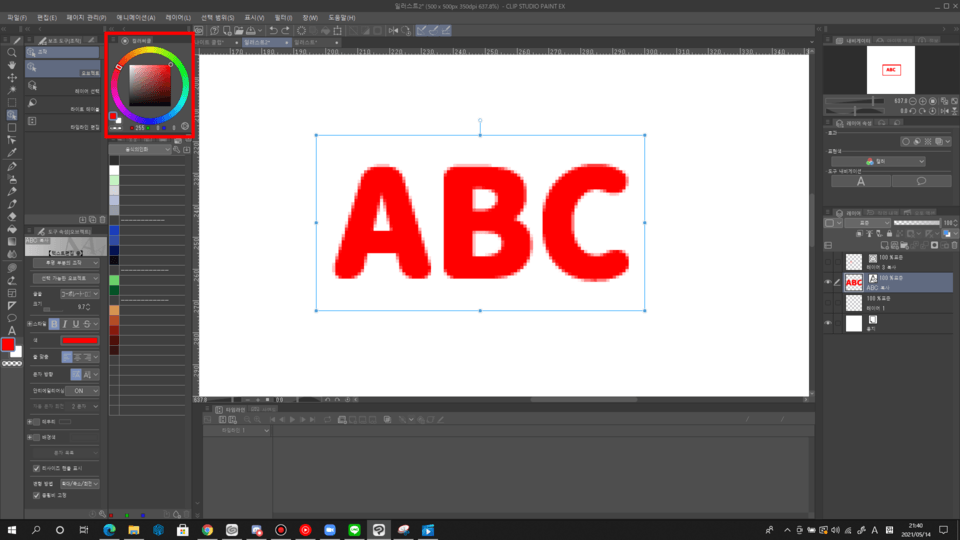This screenshot has width=960, height=540.
Task: Select the Eraser tool
Action: point(11,216)
